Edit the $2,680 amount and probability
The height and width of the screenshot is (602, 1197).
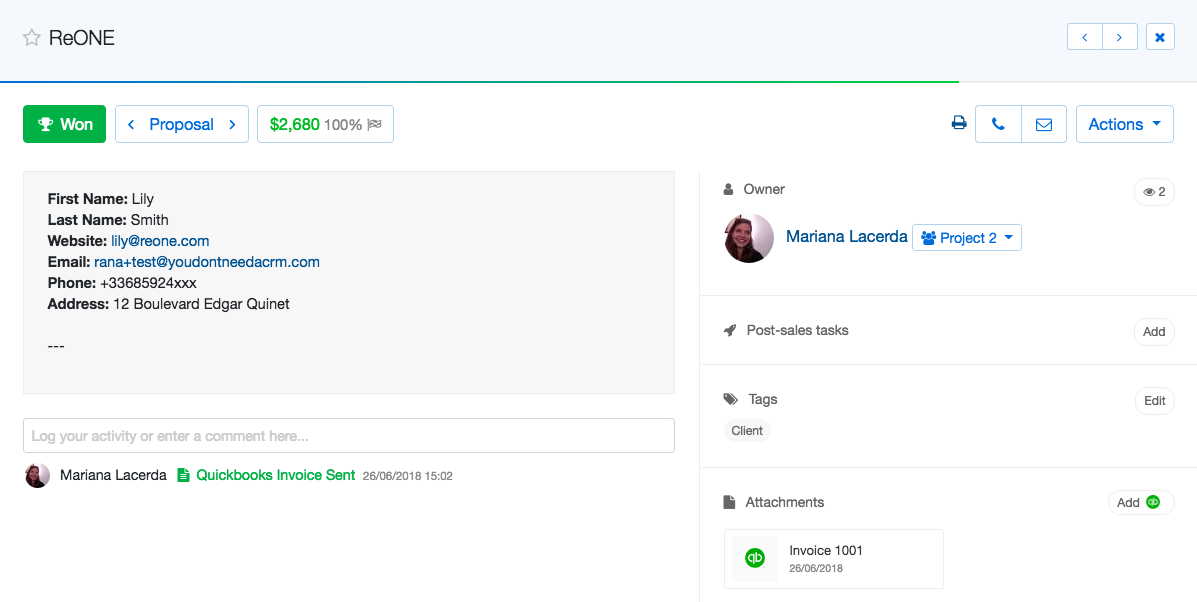tap(325, 124)
